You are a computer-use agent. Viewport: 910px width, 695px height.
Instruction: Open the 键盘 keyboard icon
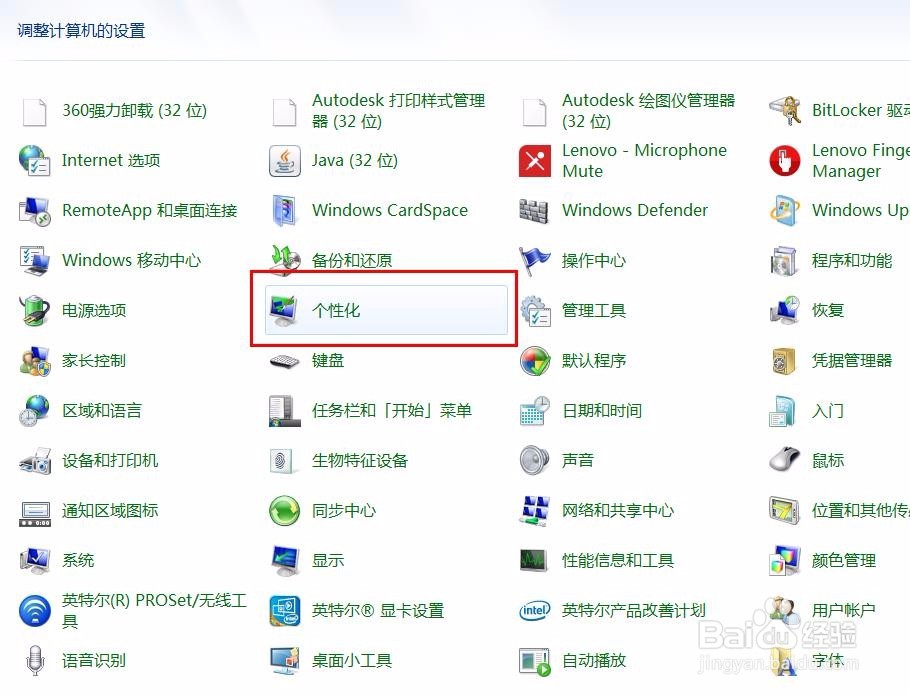284,361
